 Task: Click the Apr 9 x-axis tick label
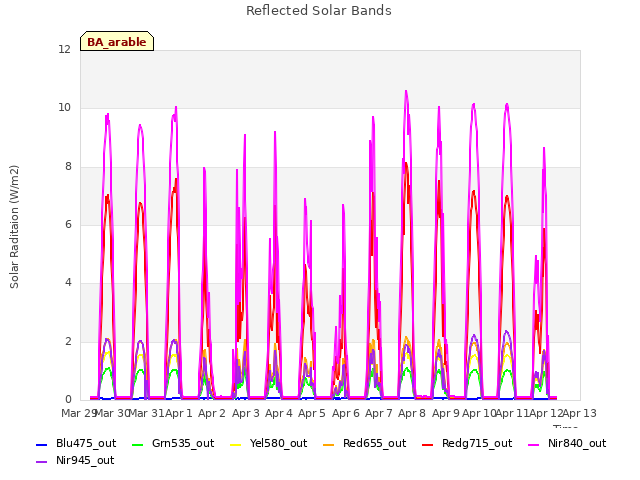(x=446, y=413)
